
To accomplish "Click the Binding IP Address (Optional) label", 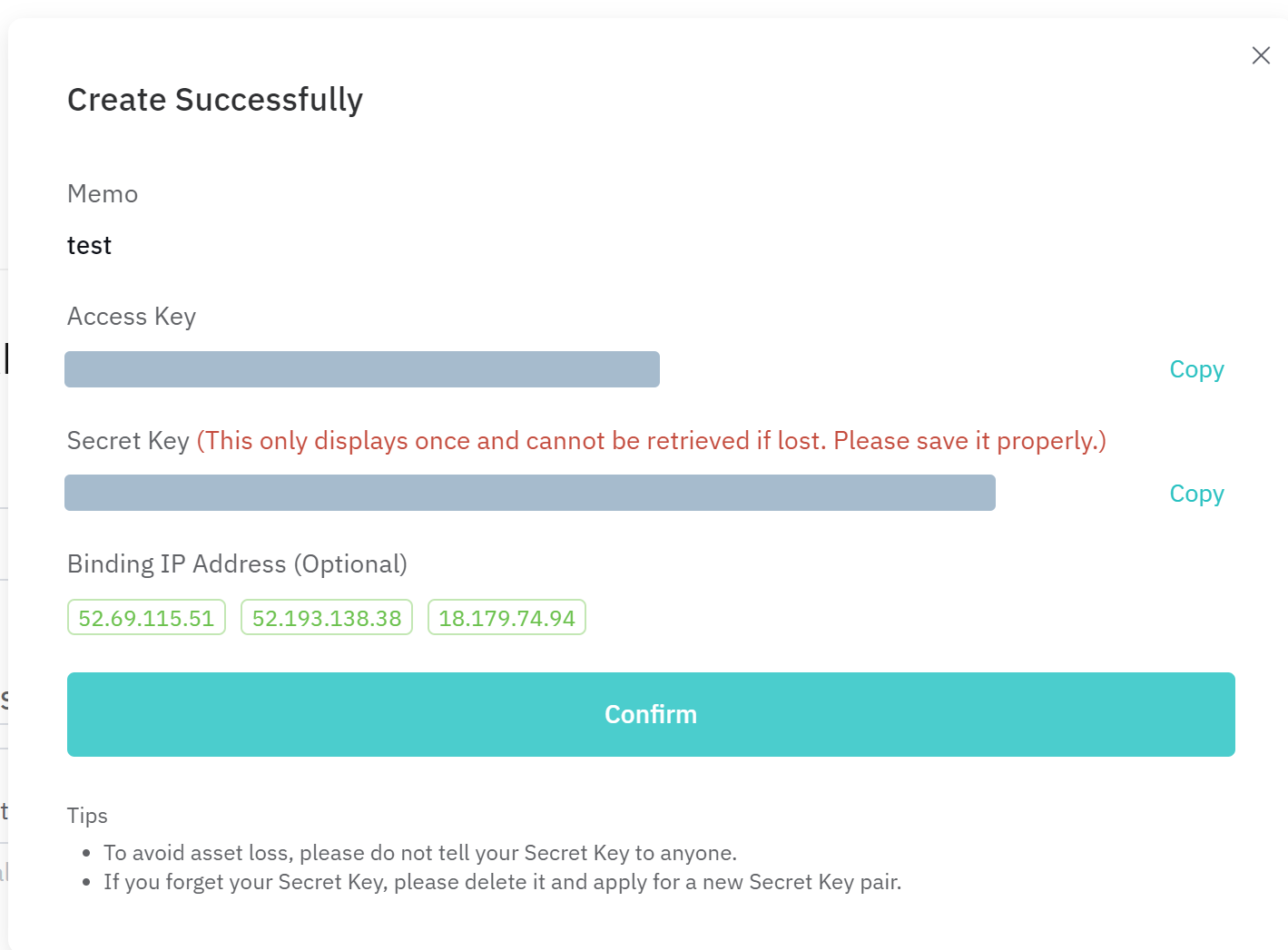I will (x=237, y=564).
